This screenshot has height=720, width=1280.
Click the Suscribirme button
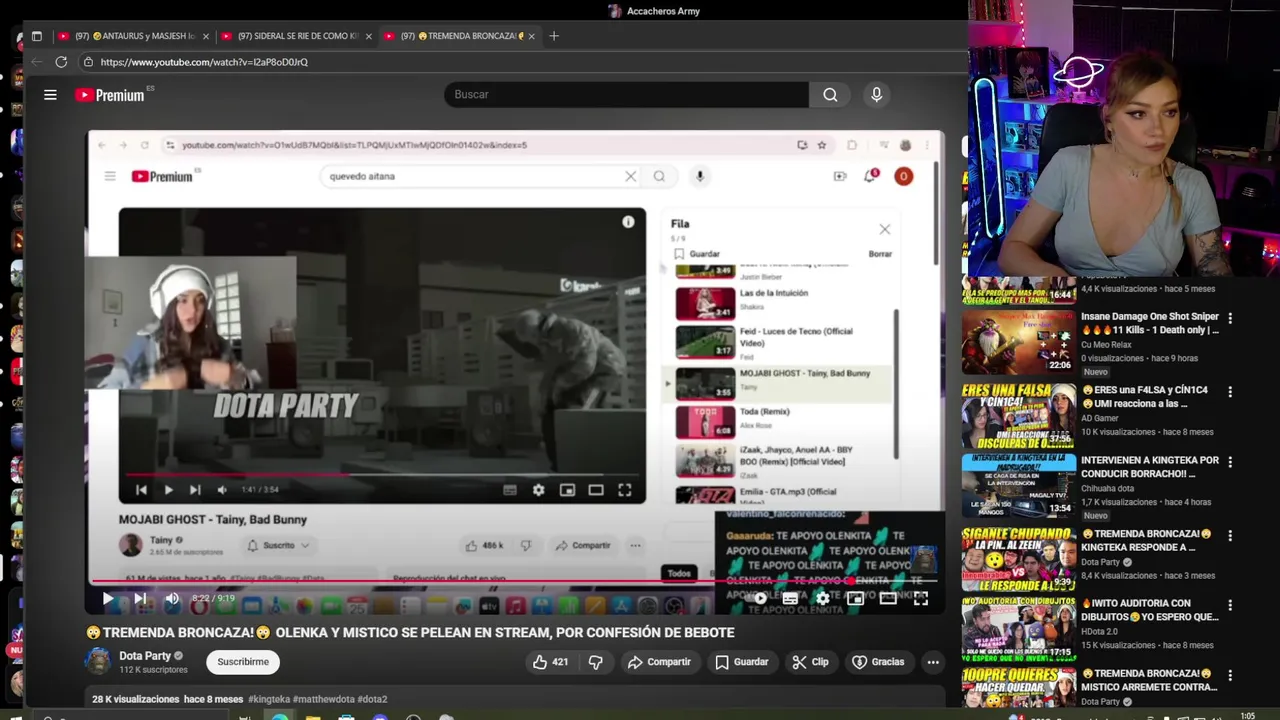coord(243,662)
